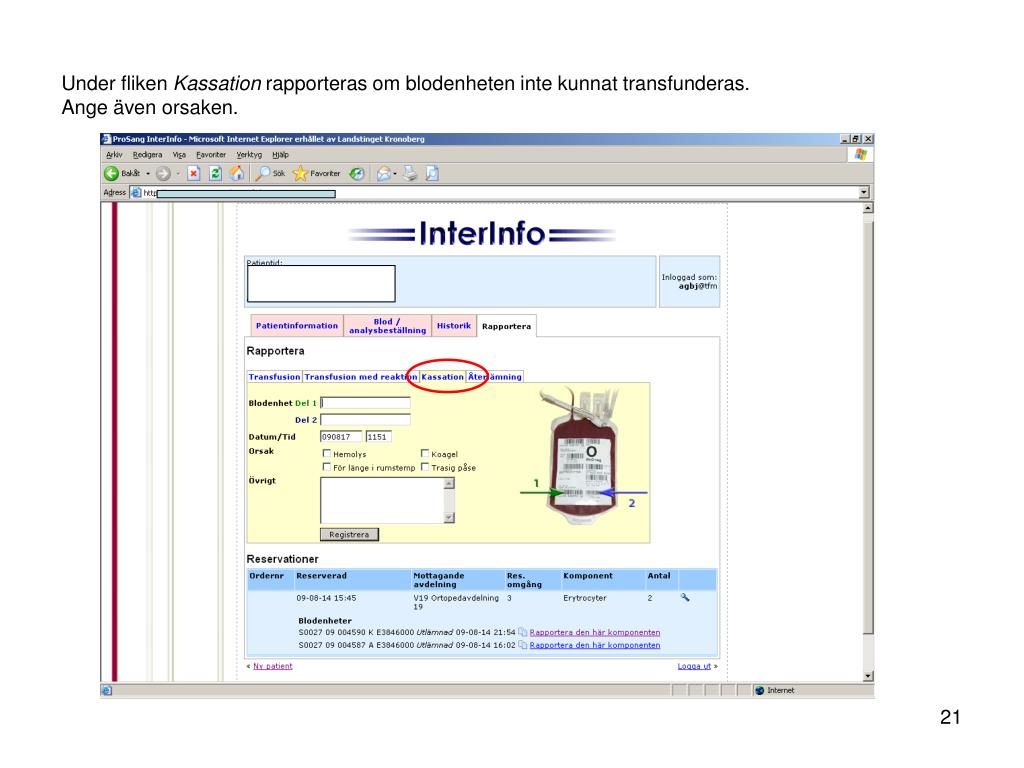
Task: Click the date field showing 090817
Action: click(x=341, y=437)
